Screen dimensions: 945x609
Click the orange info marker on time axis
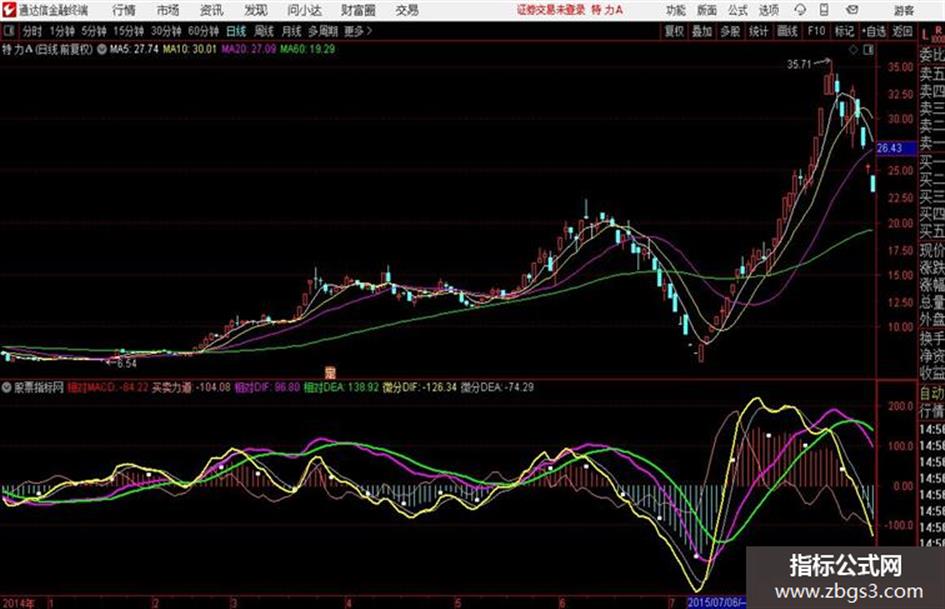(330, 372)
